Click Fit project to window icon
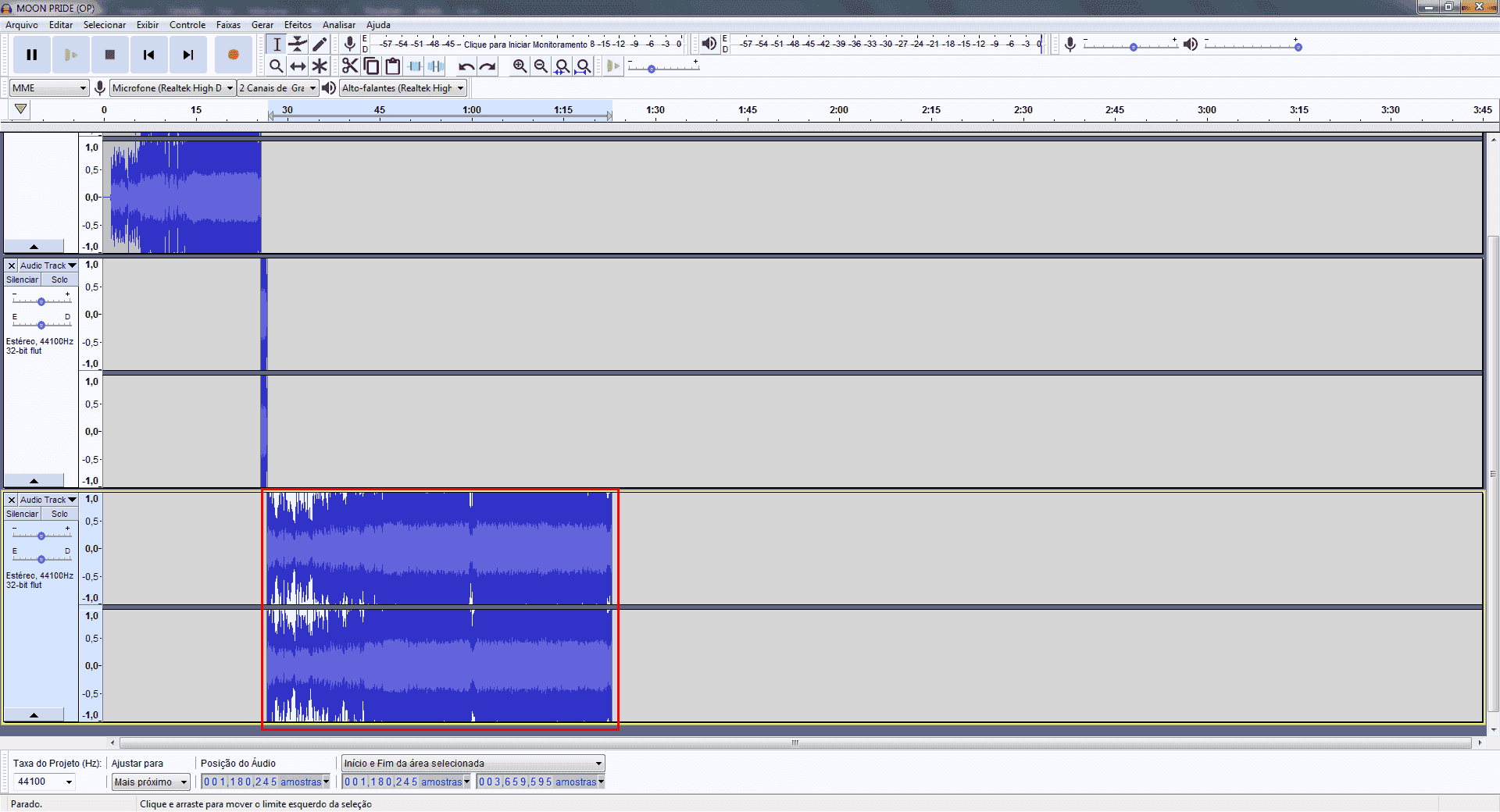 coord(583,66)
